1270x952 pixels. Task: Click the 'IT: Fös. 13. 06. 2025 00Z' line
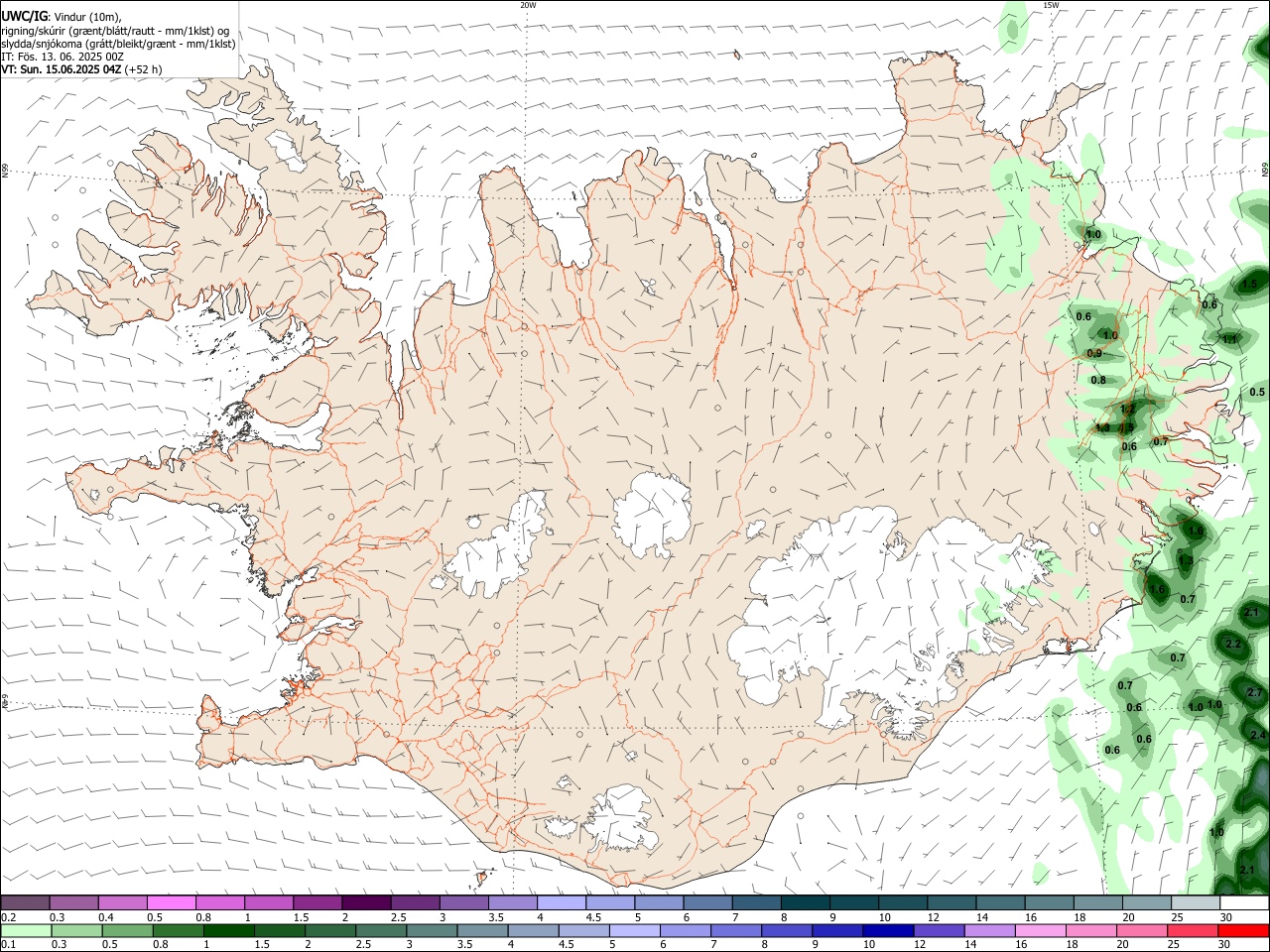[x=63, y=57]
